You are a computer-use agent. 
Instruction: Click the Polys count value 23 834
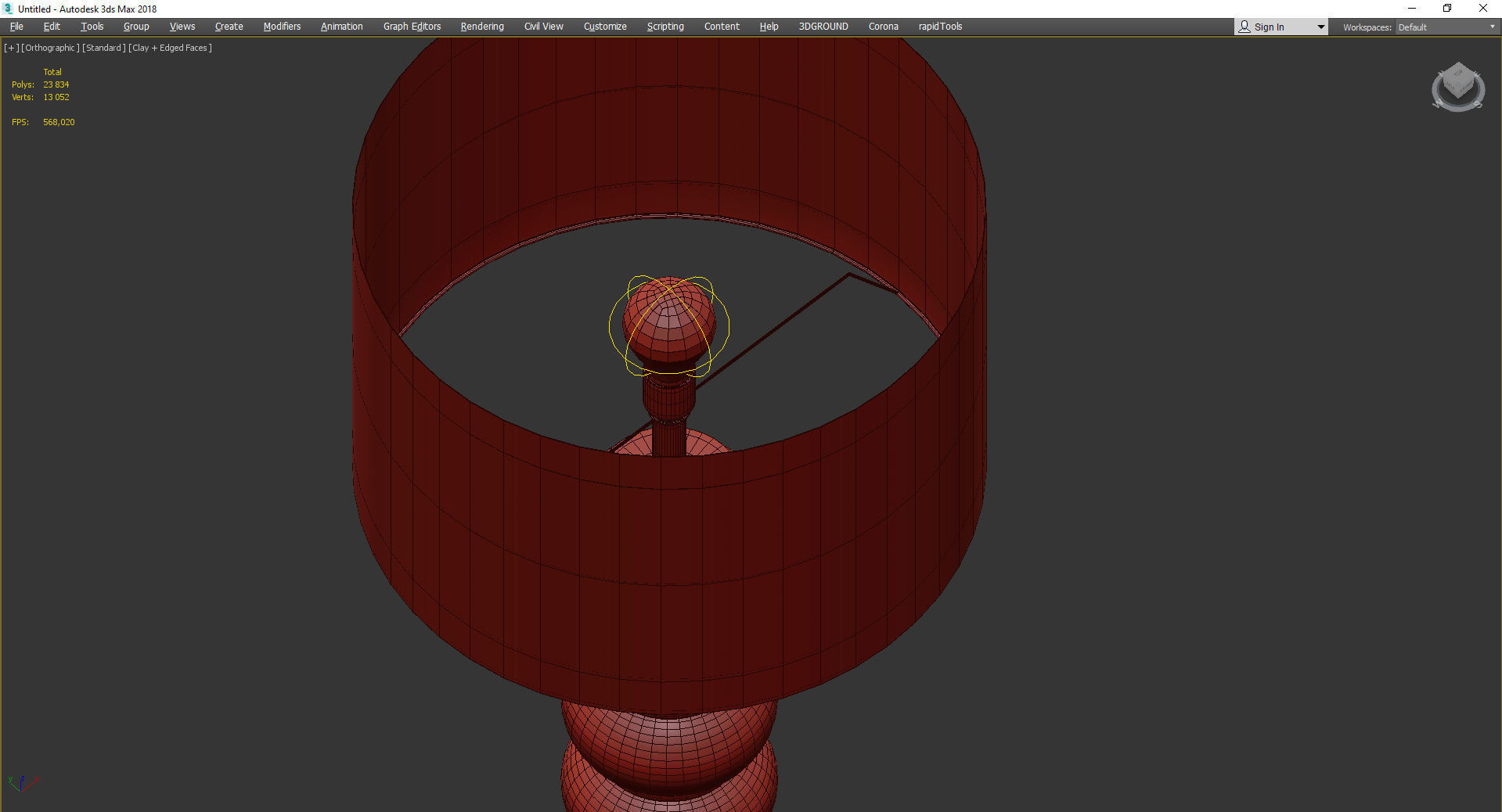click(56, 84)
